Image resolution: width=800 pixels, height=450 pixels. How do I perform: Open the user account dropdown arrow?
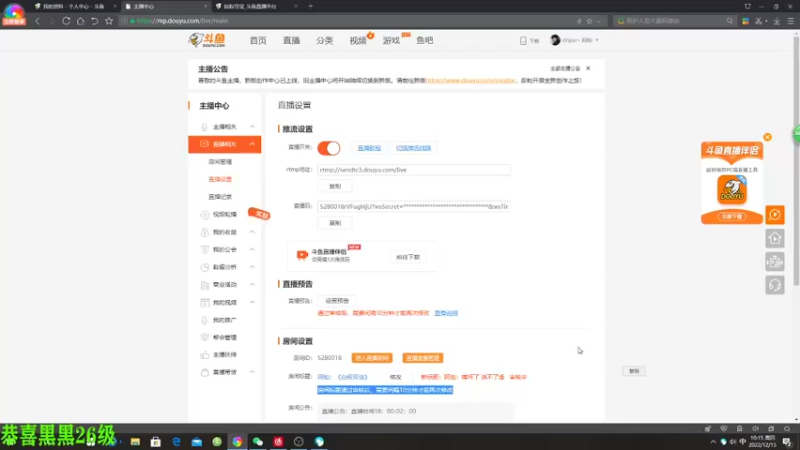[x=597, y=40]
